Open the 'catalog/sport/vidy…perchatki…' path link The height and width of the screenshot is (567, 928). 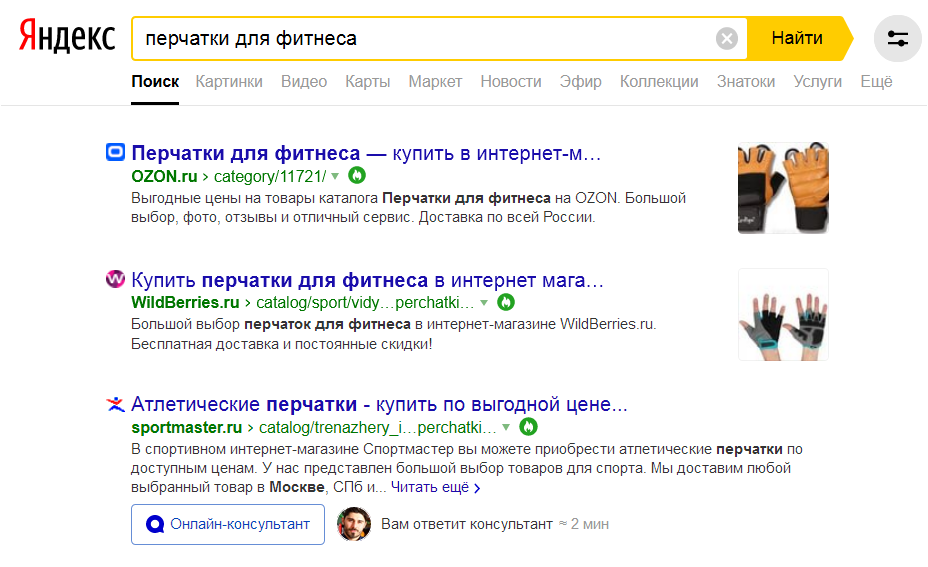365,302
